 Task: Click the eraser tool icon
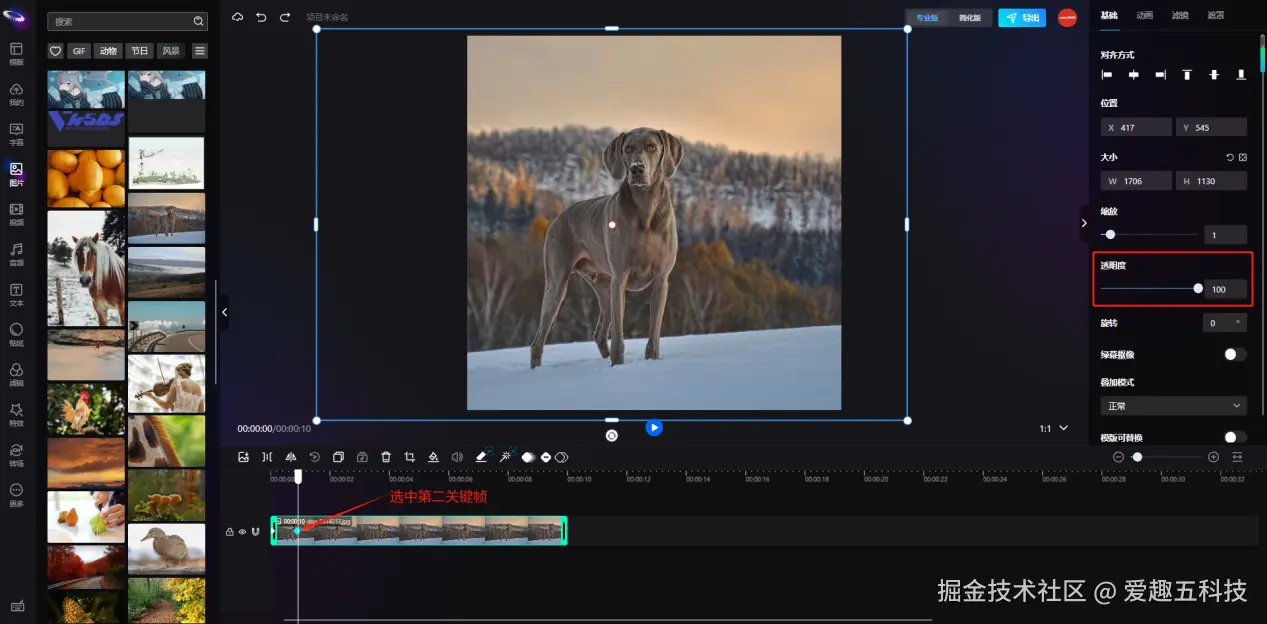click(481, 457)
